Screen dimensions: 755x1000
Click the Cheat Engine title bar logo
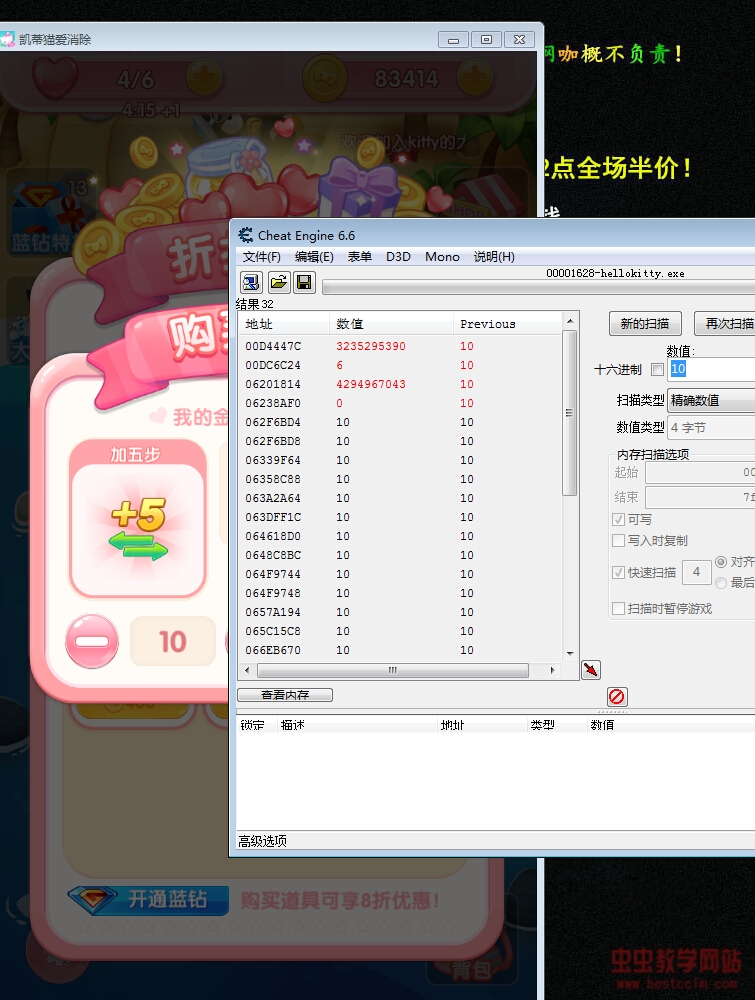(x=246, y=235)
